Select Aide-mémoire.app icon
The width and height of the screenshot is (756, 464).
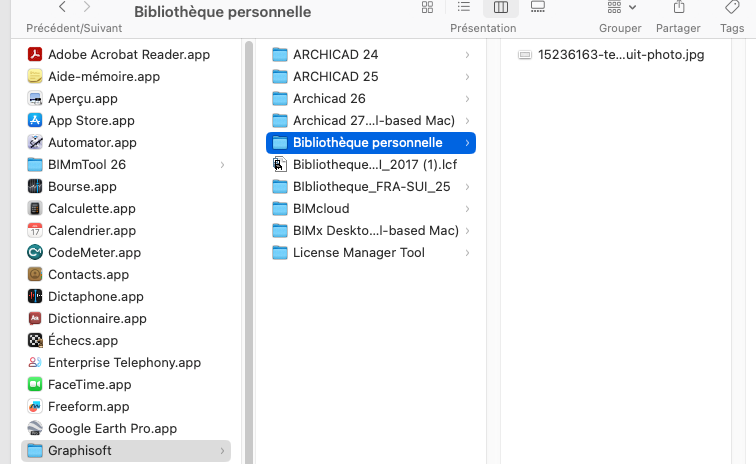click(x=35, y=77)
